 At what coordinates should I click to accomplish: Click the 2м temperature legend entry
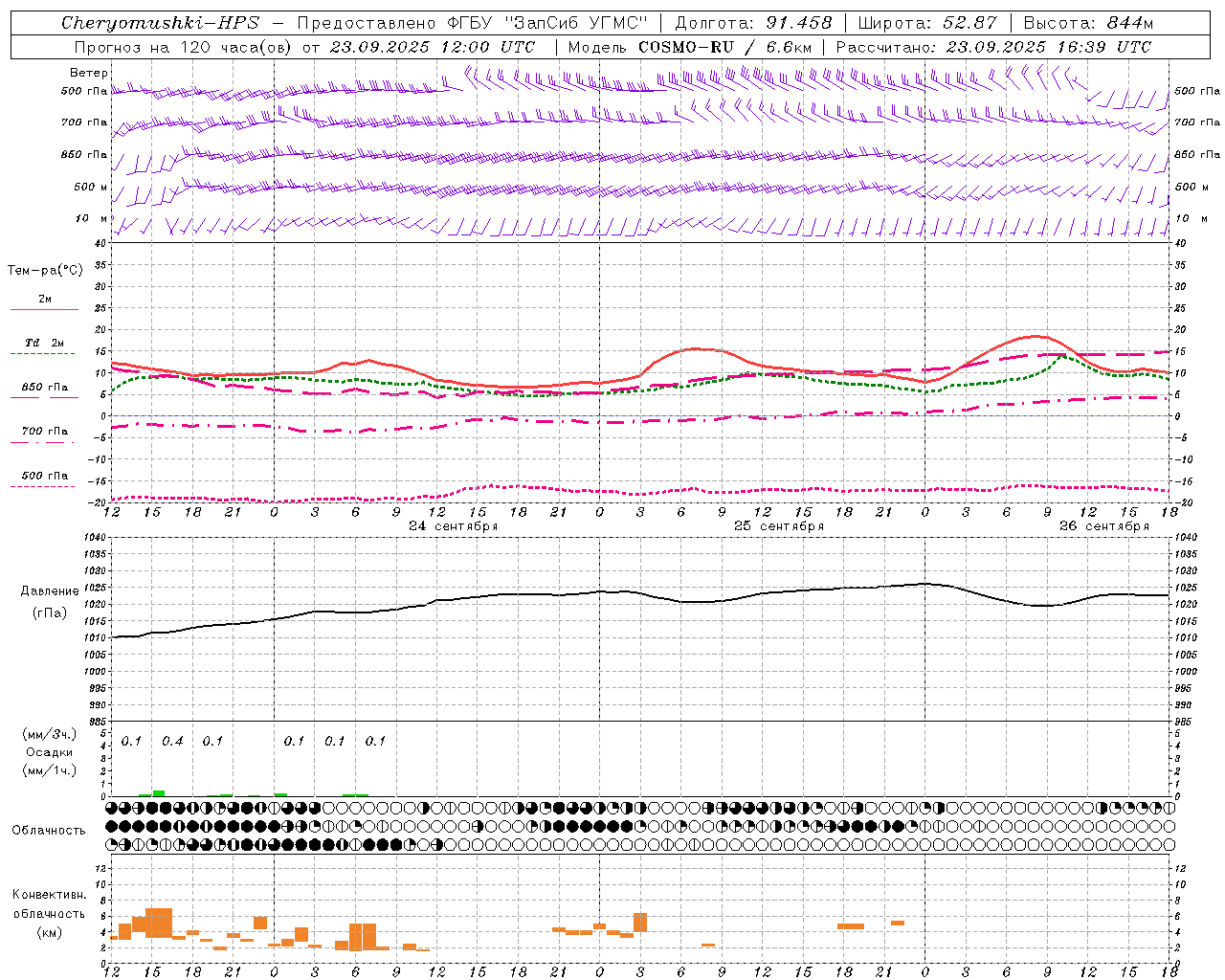point(45,300)
